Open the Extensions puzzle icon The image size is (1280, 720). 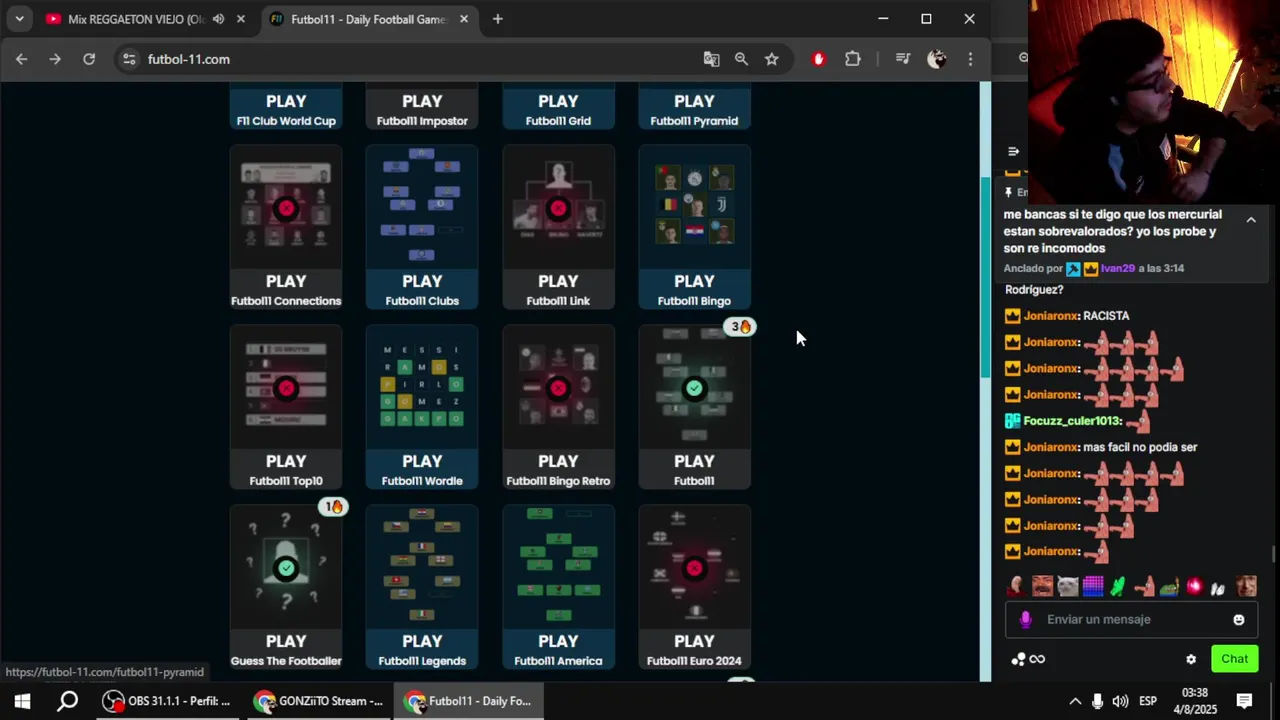click(x=853, y=59)
